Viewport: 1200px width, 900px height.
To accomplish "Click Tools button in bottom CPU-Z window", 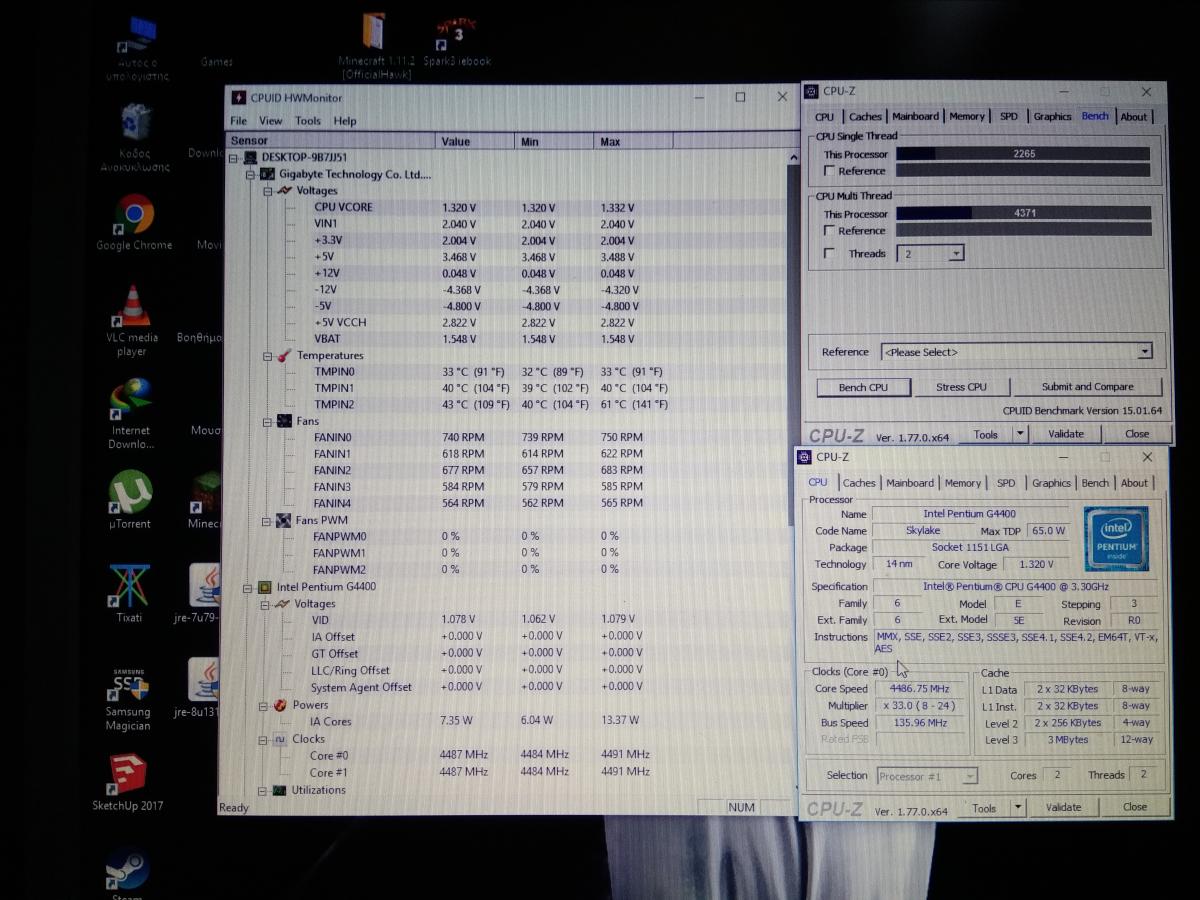I will (984, 807).
